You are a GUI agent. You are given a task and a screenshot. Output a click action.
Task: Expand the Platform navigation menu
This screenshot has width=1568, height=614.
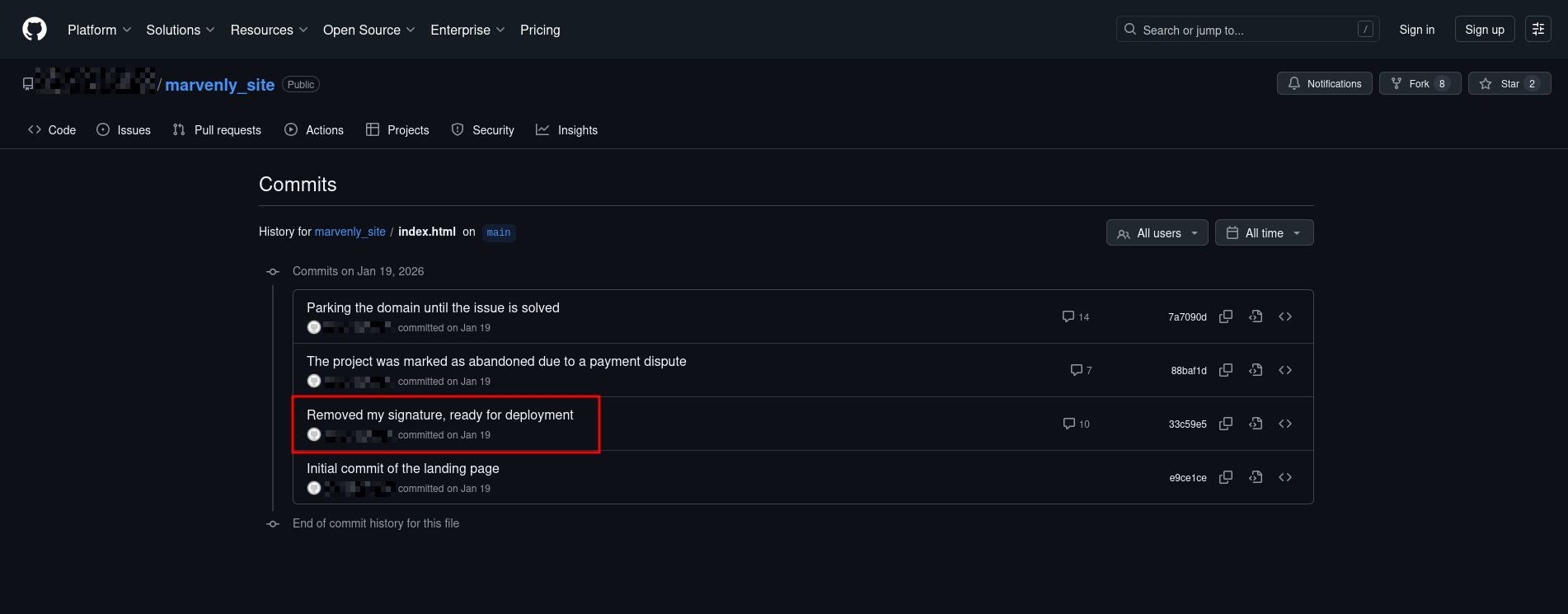99,30
